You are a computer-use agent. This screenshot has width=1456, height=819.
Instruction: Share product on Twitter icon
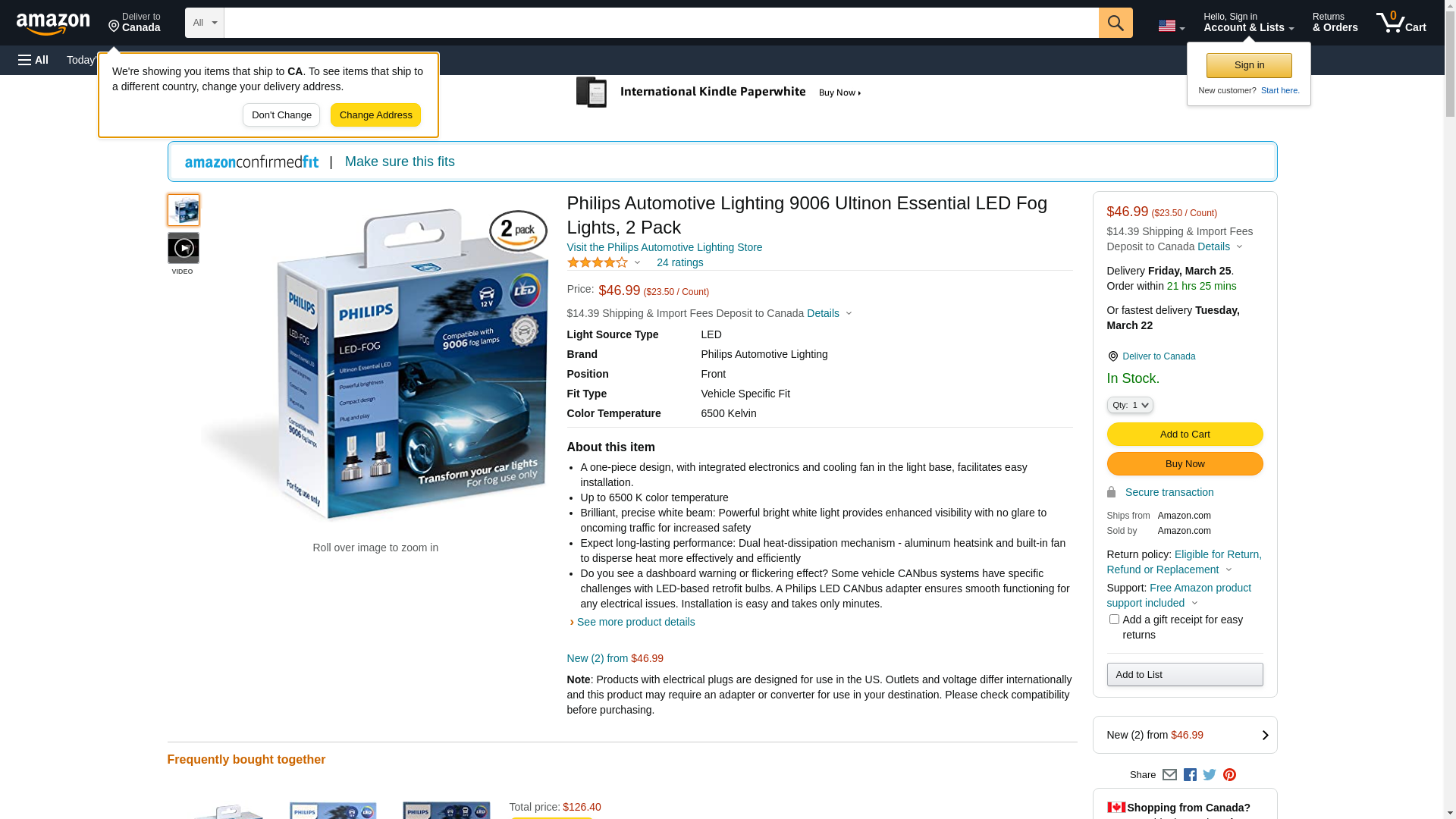1210,775
